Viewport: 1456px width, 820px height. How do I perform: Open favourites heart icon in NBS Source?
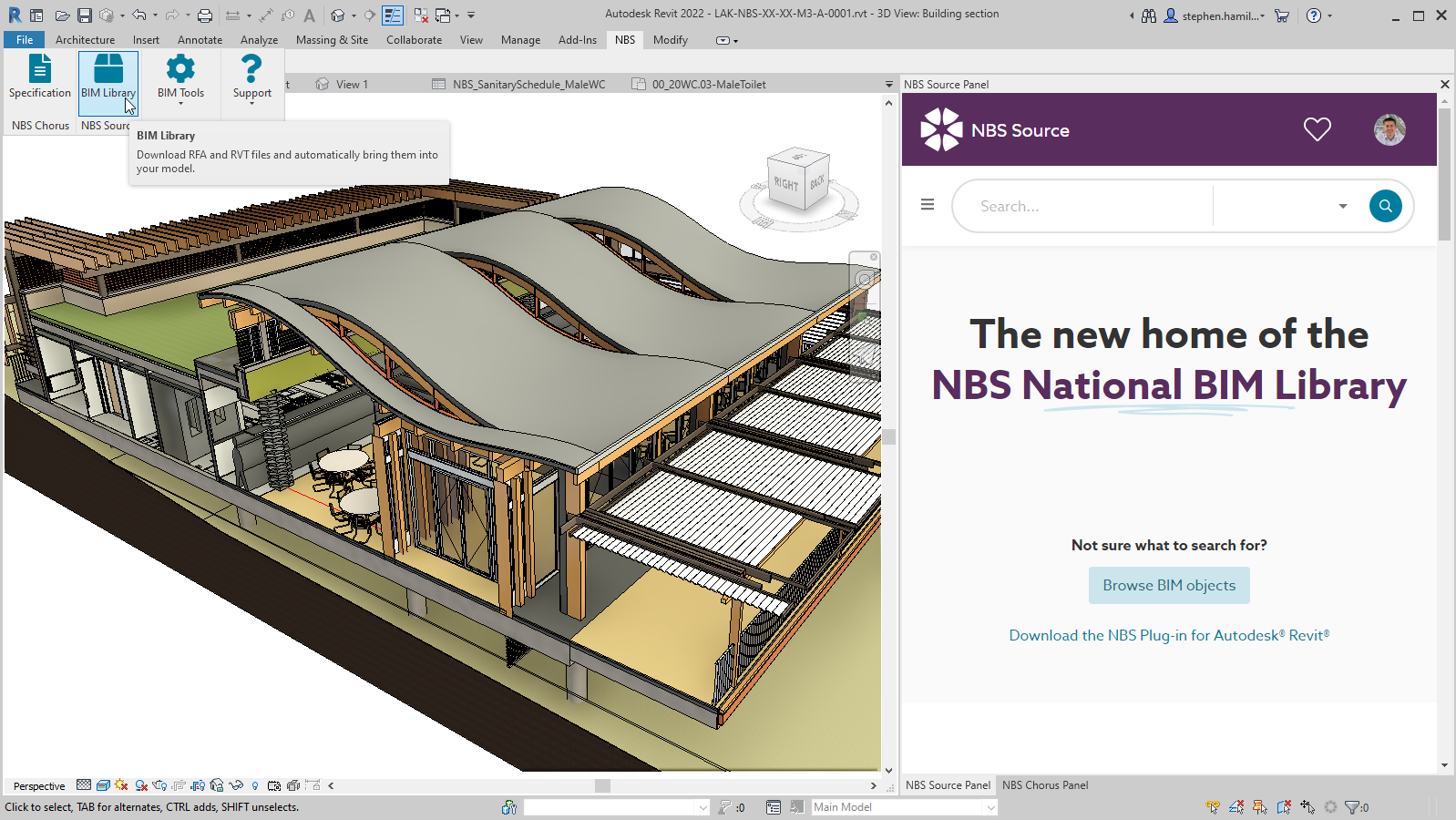point(1317,129)
